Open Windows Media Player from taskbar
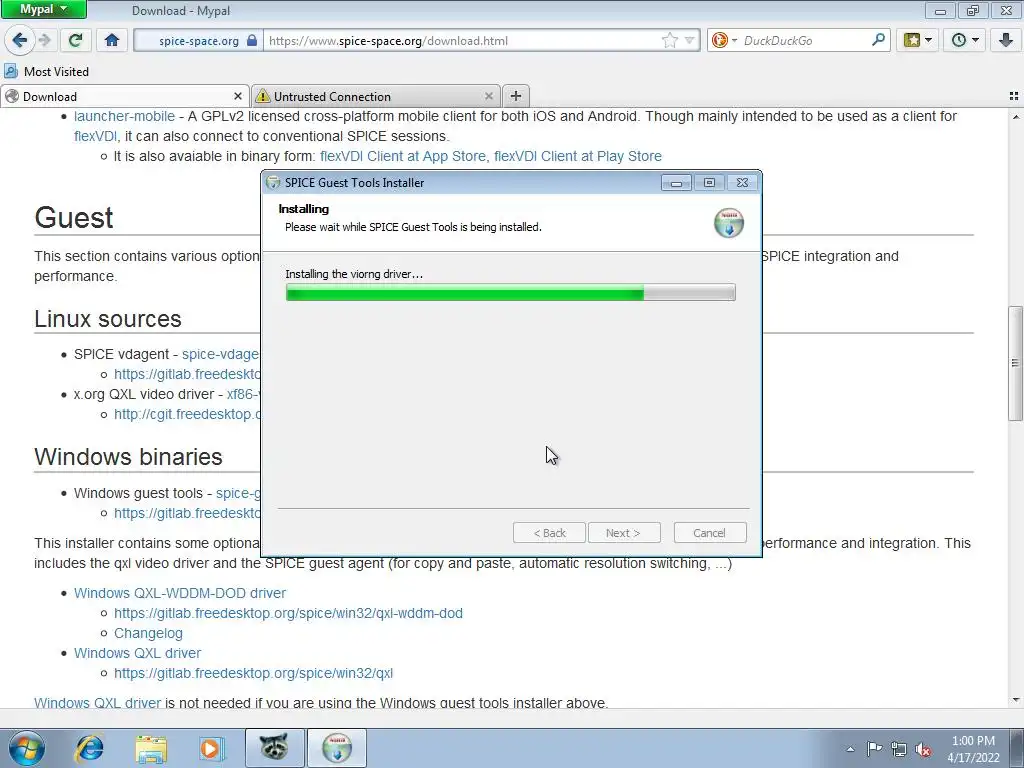 211,748
